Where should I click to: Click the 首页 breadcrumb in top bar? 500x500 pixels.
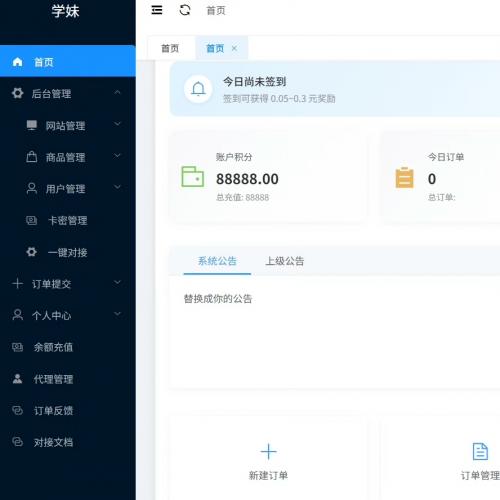[216, 10]
